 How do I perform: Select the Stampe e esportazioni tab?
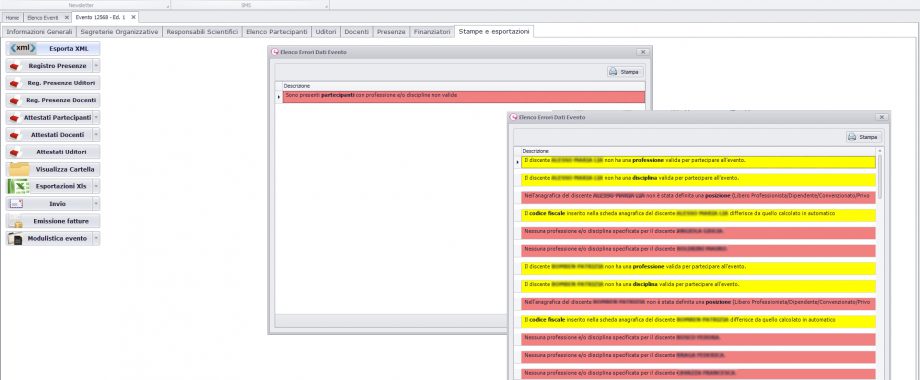[x=494, y=32]
